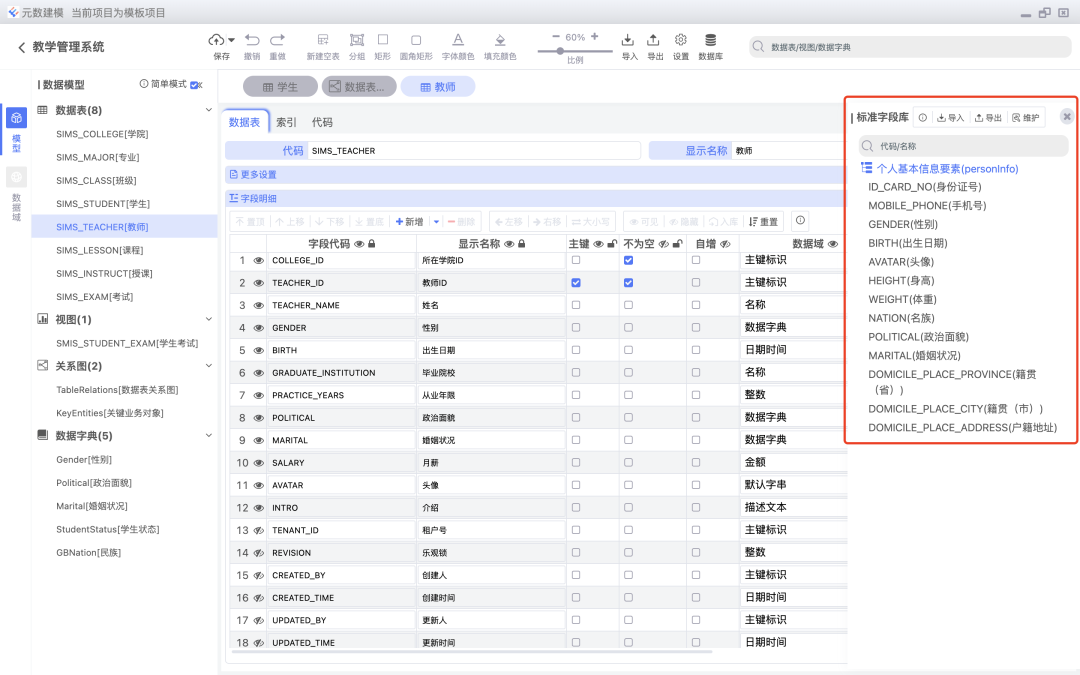
Task: Click the 重置 reset button
Action: 763,221
